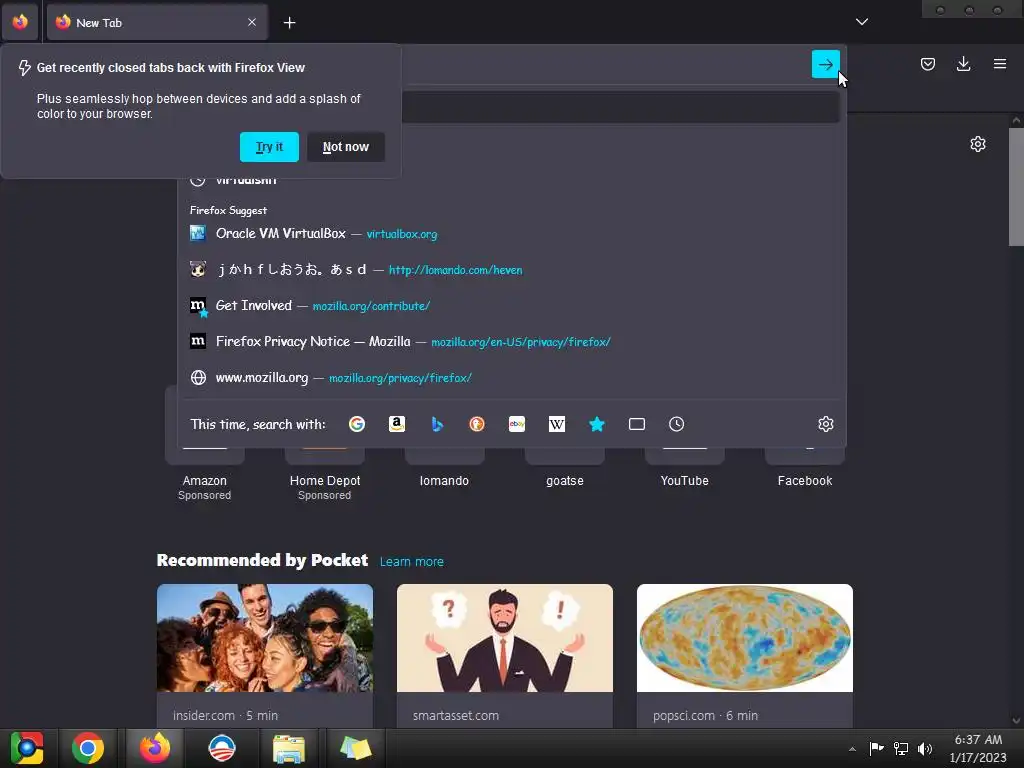Open the Downloads toolbar icon
The height and width of the screenshot is (768, 1024).
(x=963, y=64)
